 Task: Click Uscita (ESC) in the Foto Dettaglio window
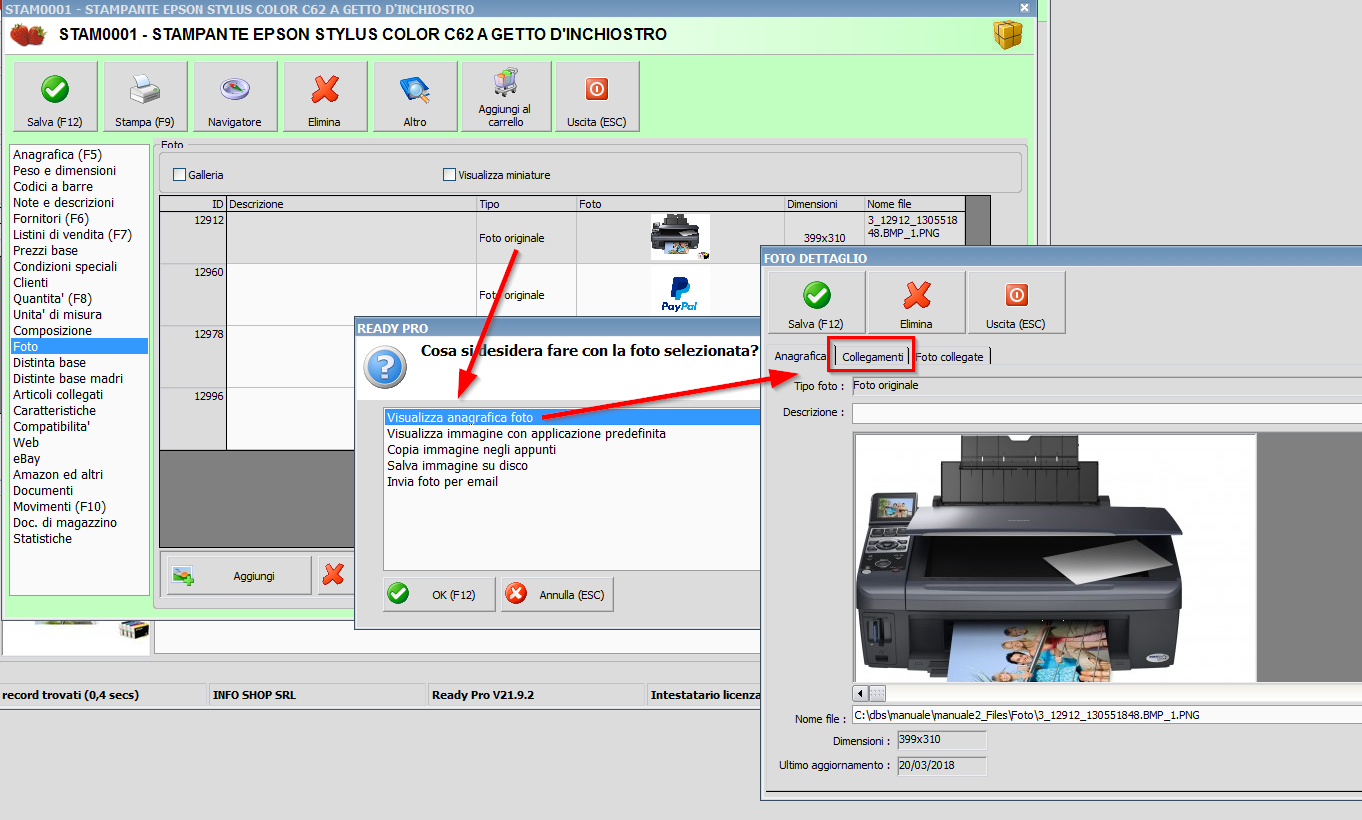tap(1016, 302)
